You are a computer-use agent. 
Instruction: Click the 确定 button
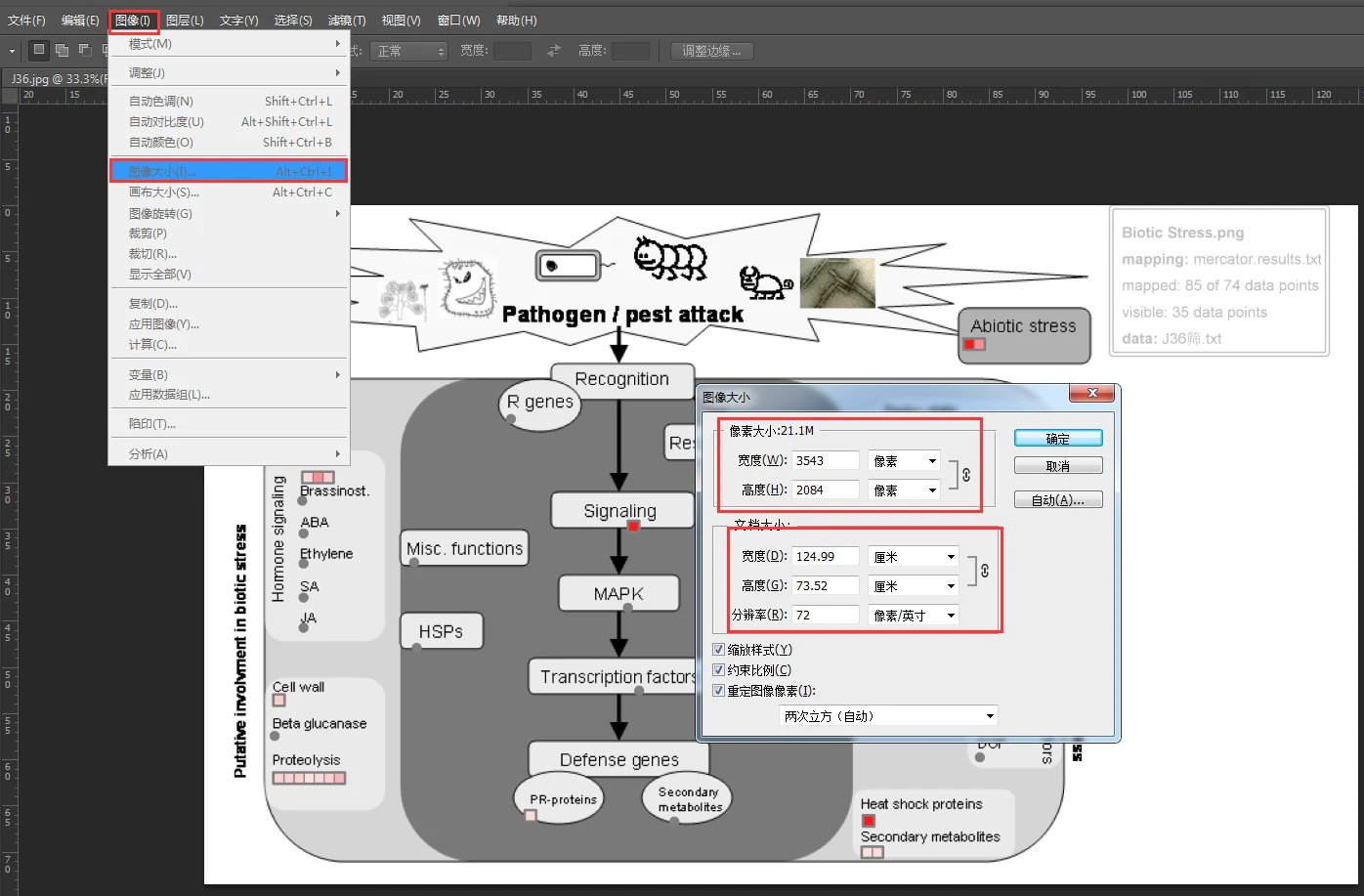click(x=1058, y=439)
